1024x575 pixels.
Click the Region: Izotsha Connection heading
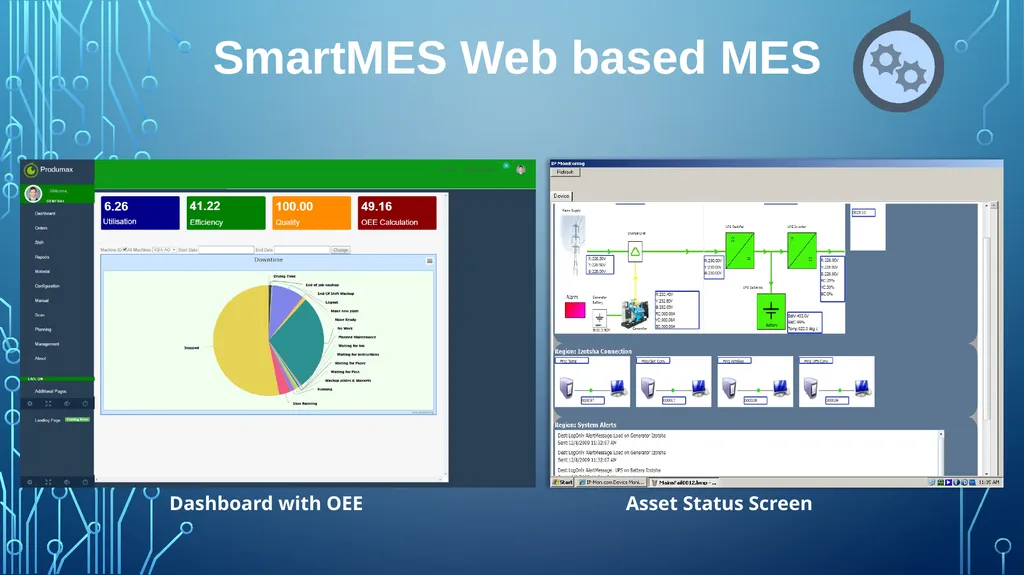point(593,352)
